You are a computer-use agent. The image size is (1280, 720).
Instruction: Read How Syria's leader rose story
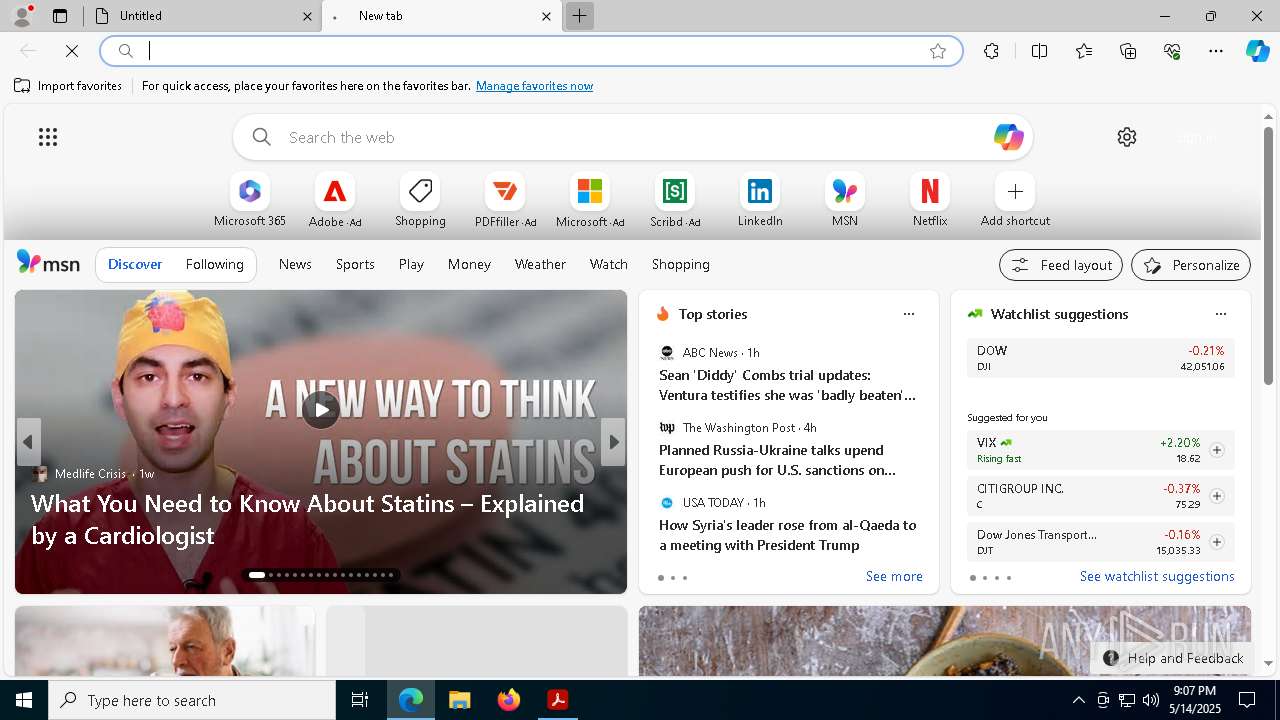[787, 535]
